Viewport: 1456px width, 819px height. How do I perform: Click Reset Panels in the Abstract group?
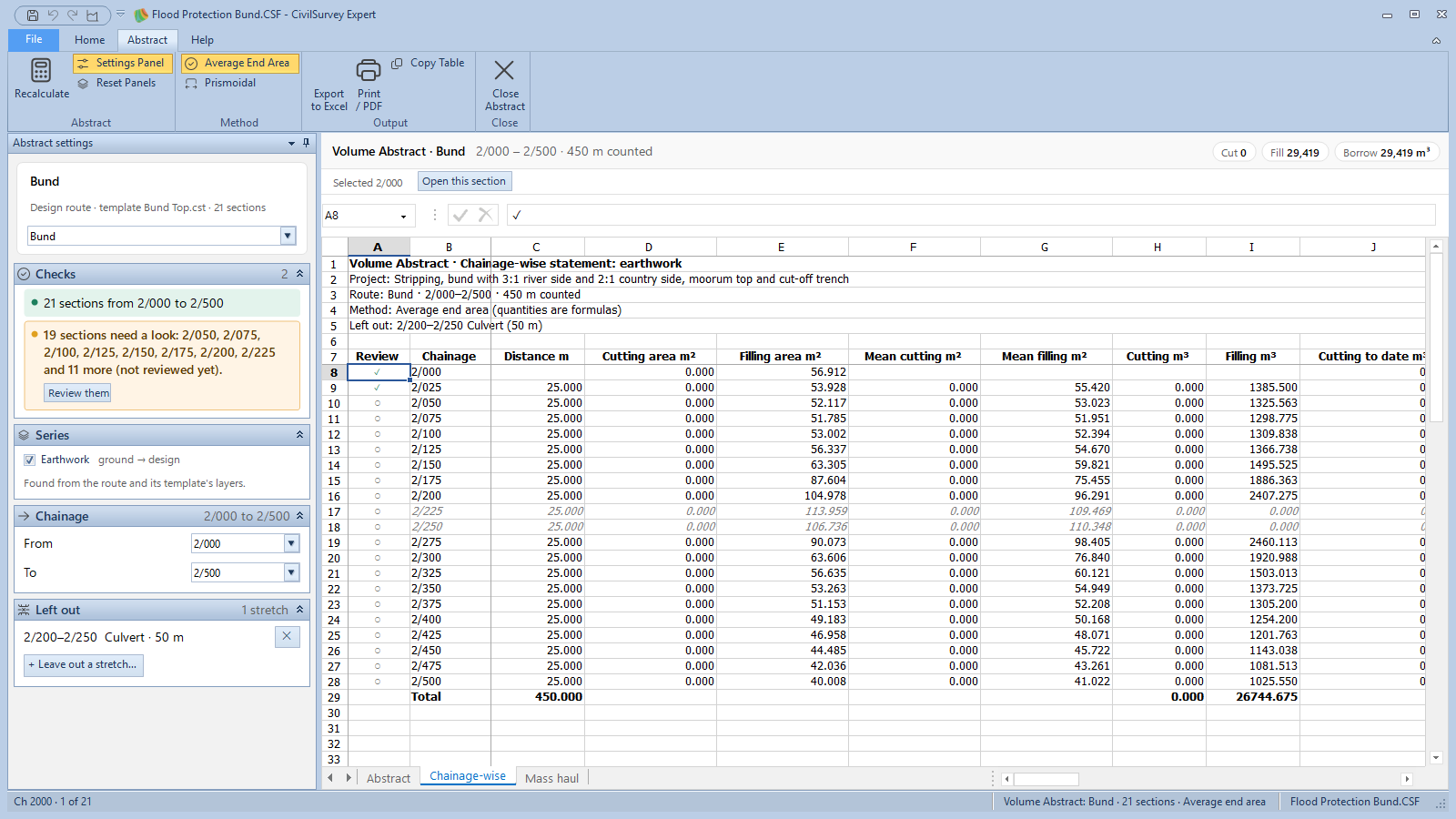tap(116, 83)
